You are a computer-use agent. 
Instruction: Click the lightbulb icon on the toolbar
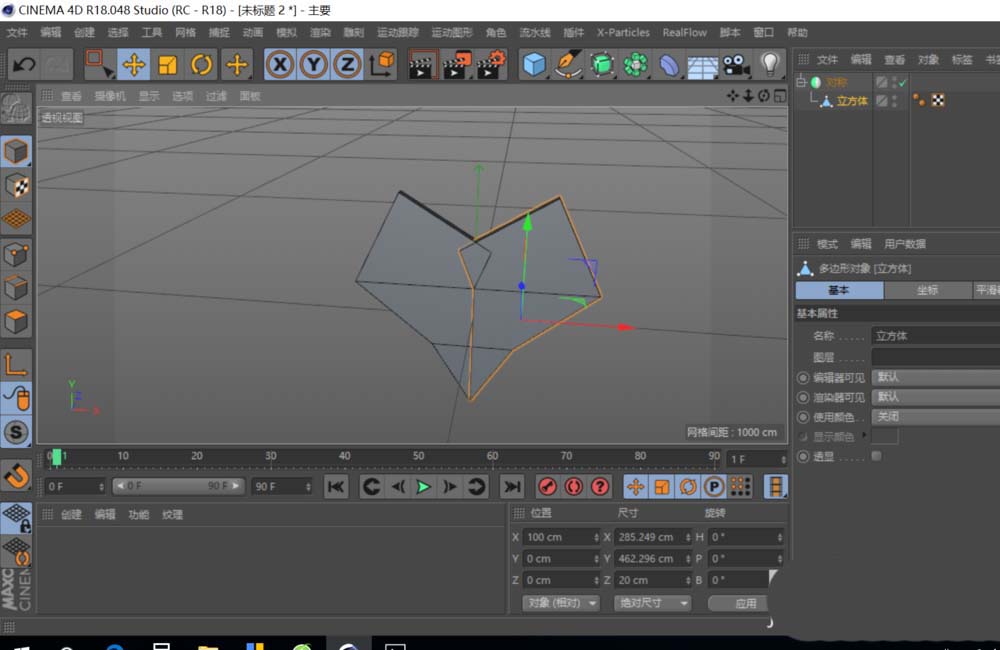(770, 64)
